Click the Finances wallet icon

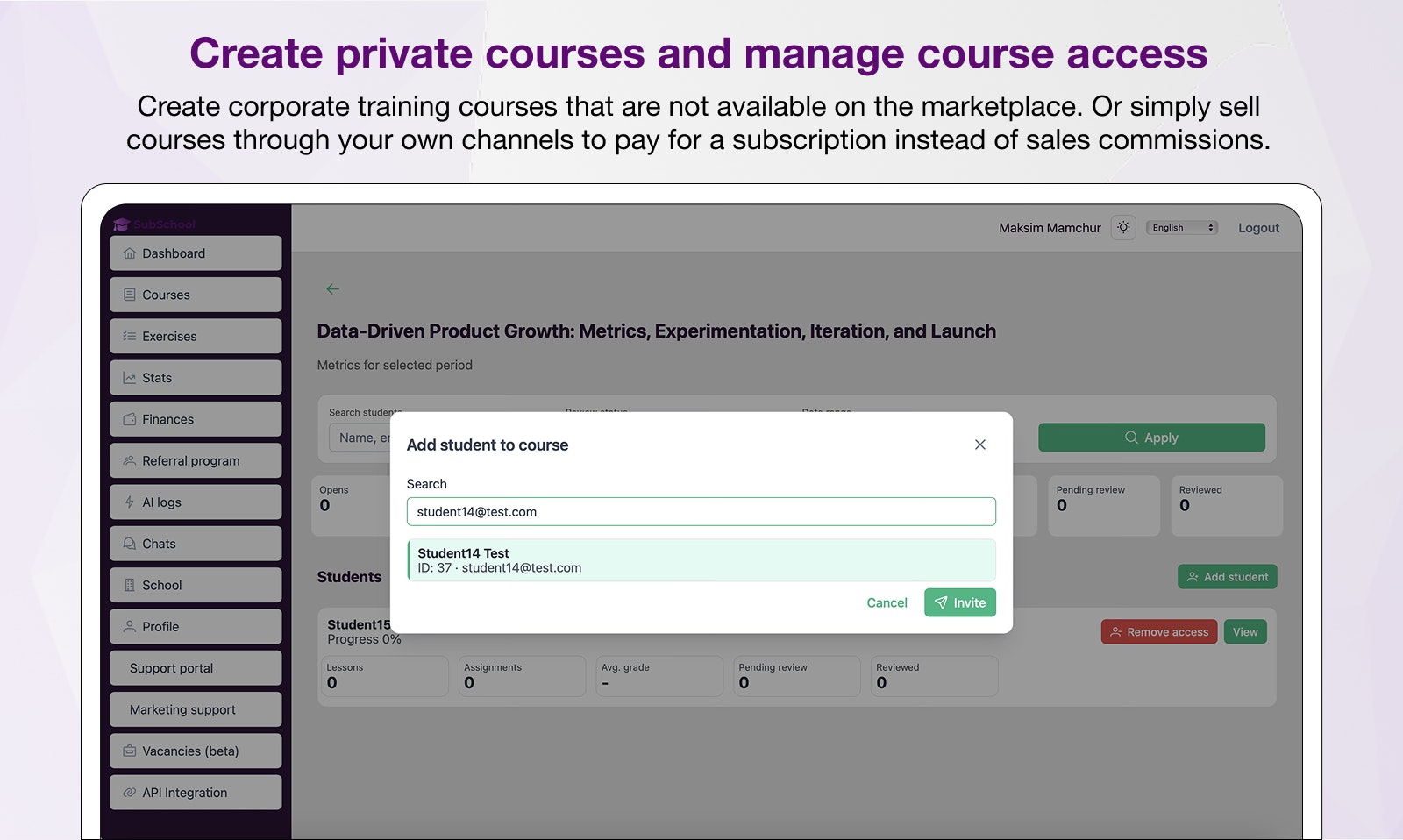tap(130, 419)
